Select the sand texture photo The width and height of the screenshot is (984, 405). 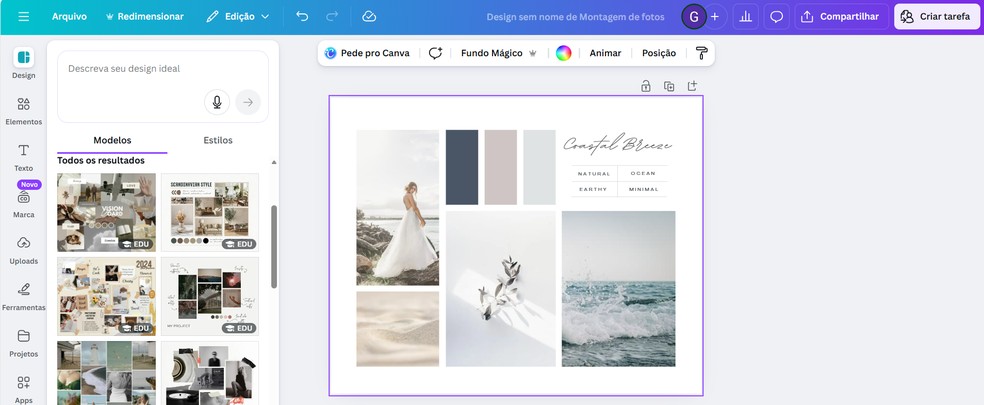[398, 329]
